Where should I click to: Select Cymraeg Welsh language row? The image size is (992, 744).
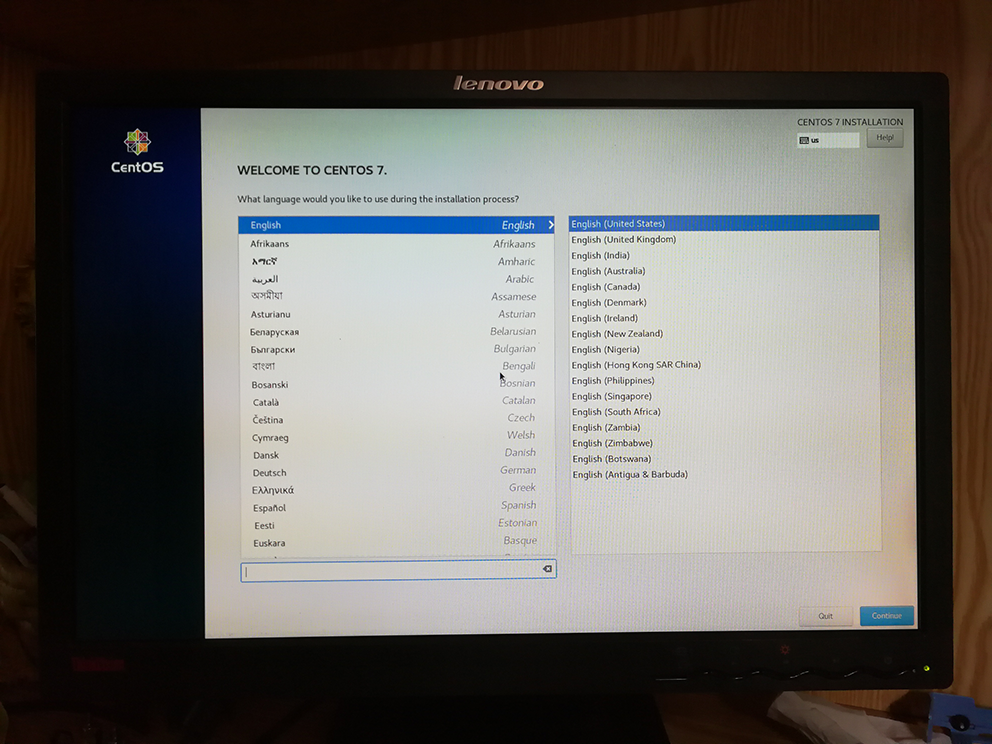point(396,437)
